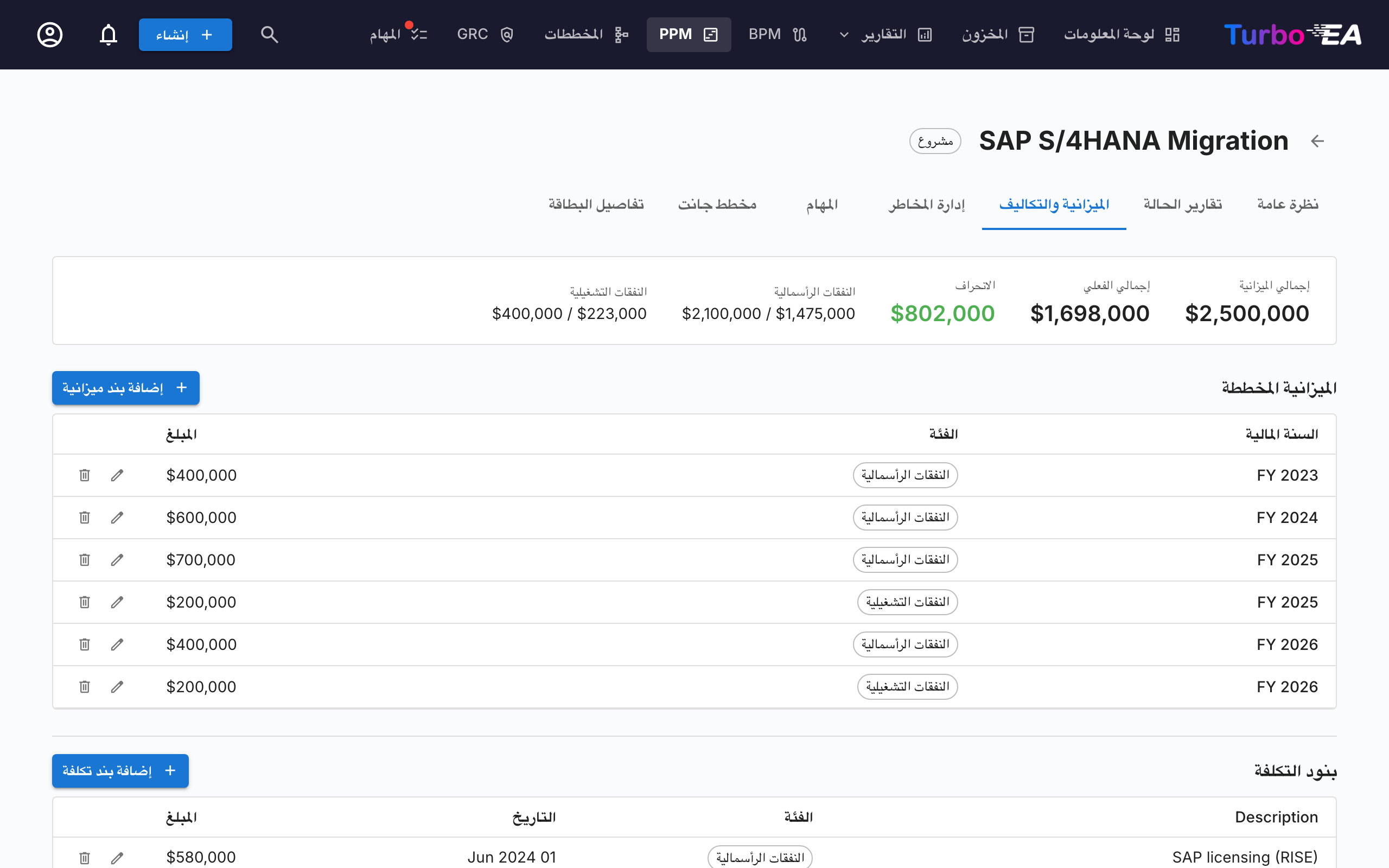Switch to إدارة المخاطر risk tab
Image resolution: width=1389 pixels, height=868 pixels.
point(926,205)
